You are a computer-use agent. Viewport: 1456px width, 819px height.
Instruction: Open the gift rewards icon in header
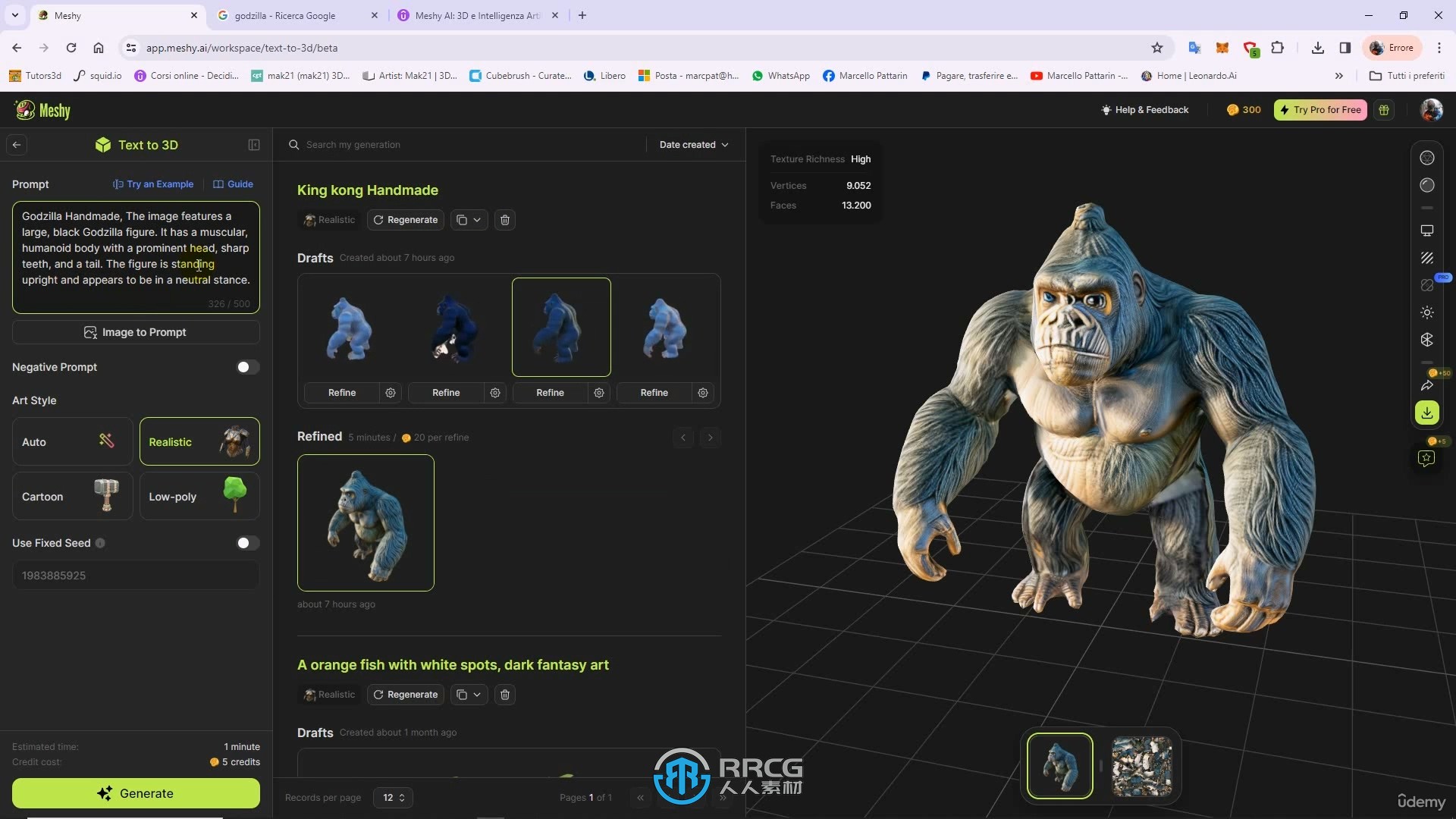1384,110
